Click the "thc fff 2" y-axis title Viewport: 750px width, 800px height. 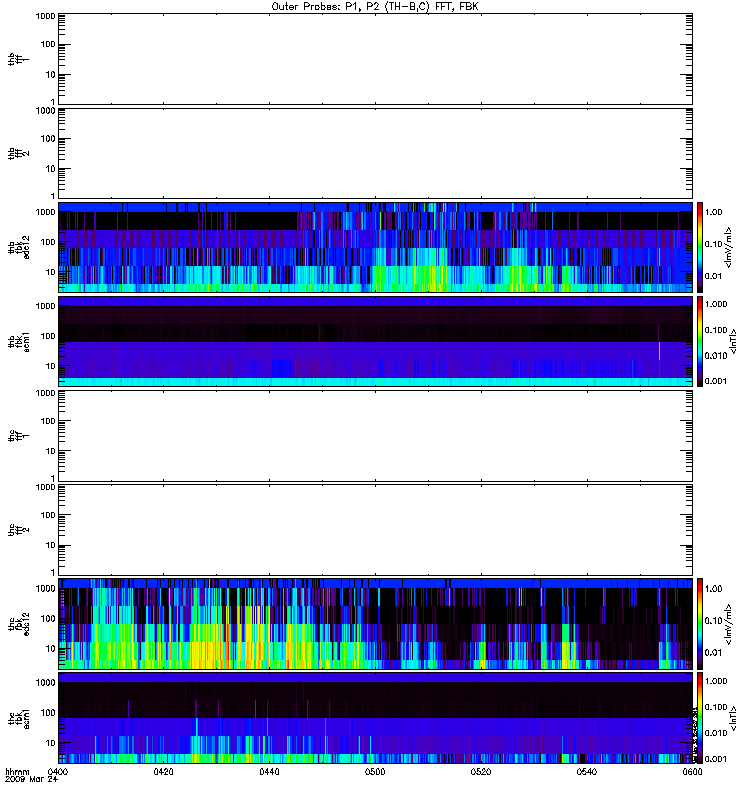[x=18, y=530]
